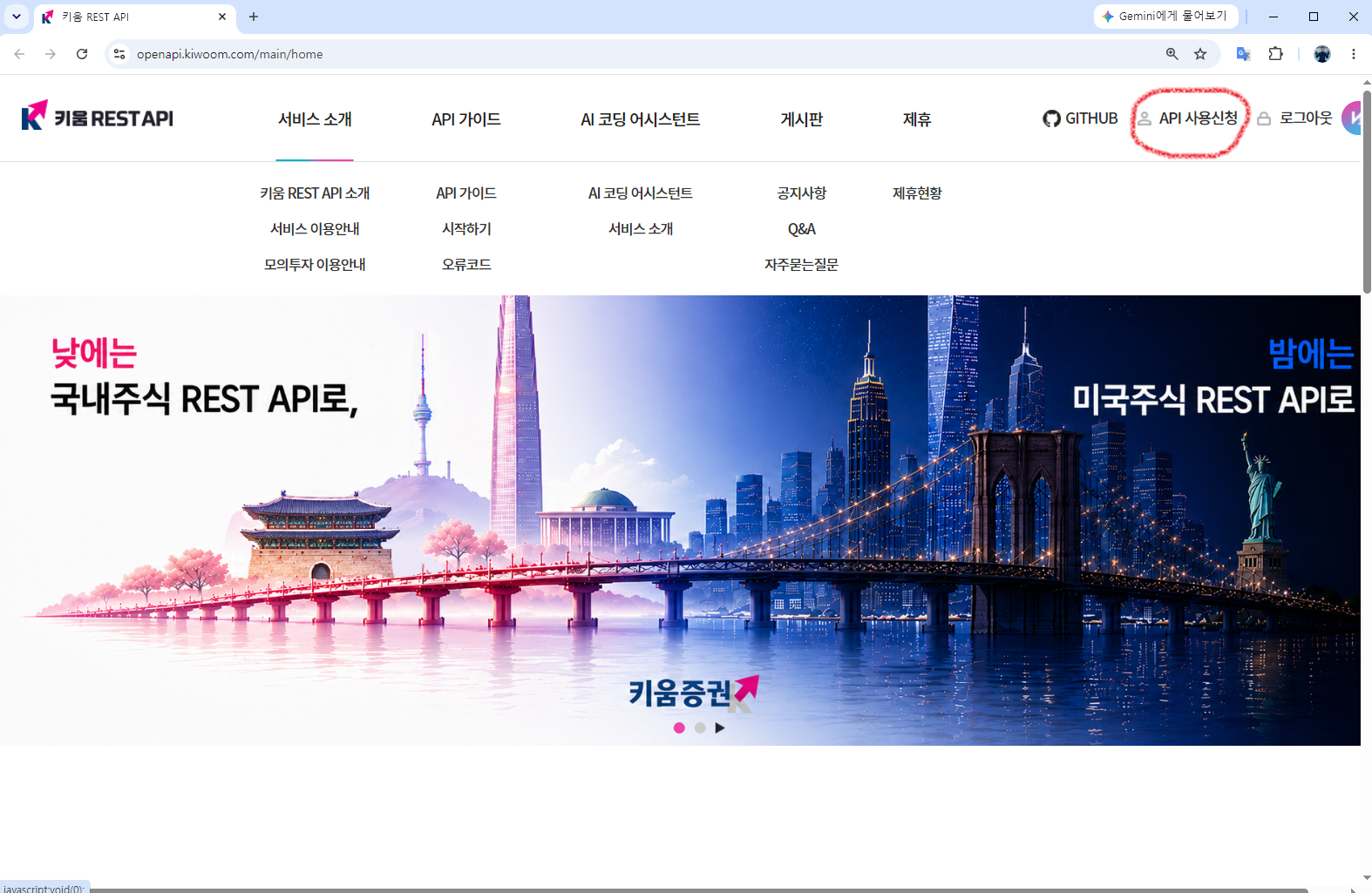Open the API 가이드 top menu
The width and height of the screenshot is (1372, 893).
tap(466, 119)
